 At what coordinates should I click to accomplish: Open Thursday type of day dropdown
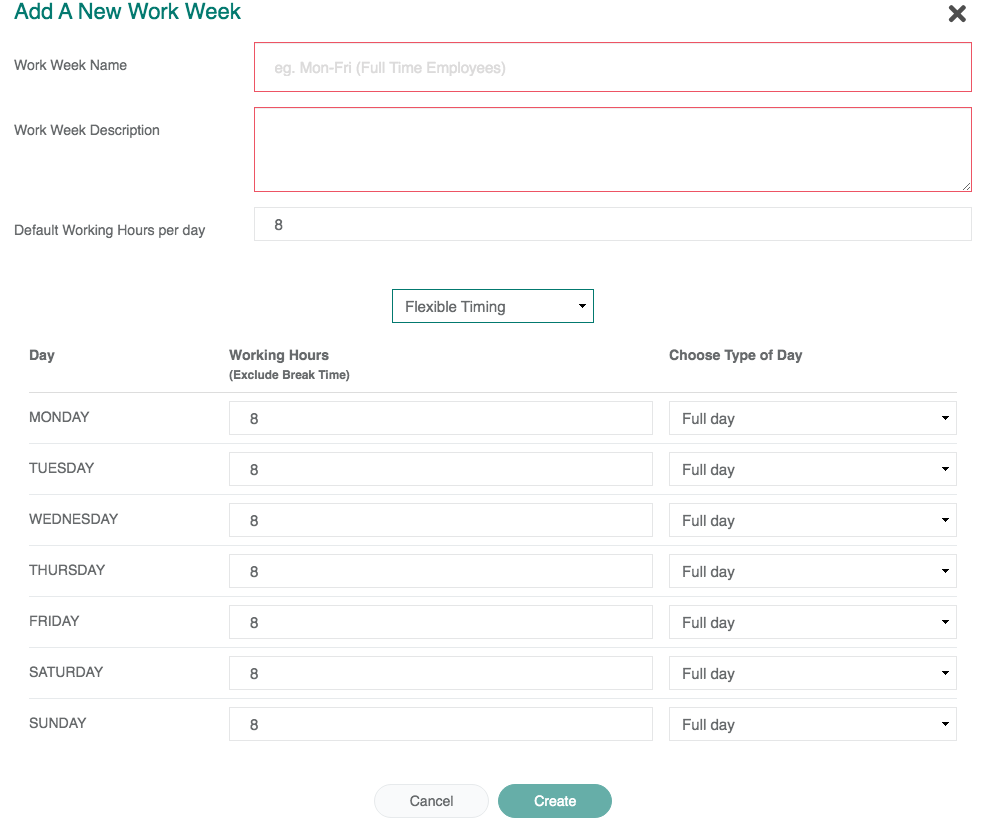[x=812, y=571]
